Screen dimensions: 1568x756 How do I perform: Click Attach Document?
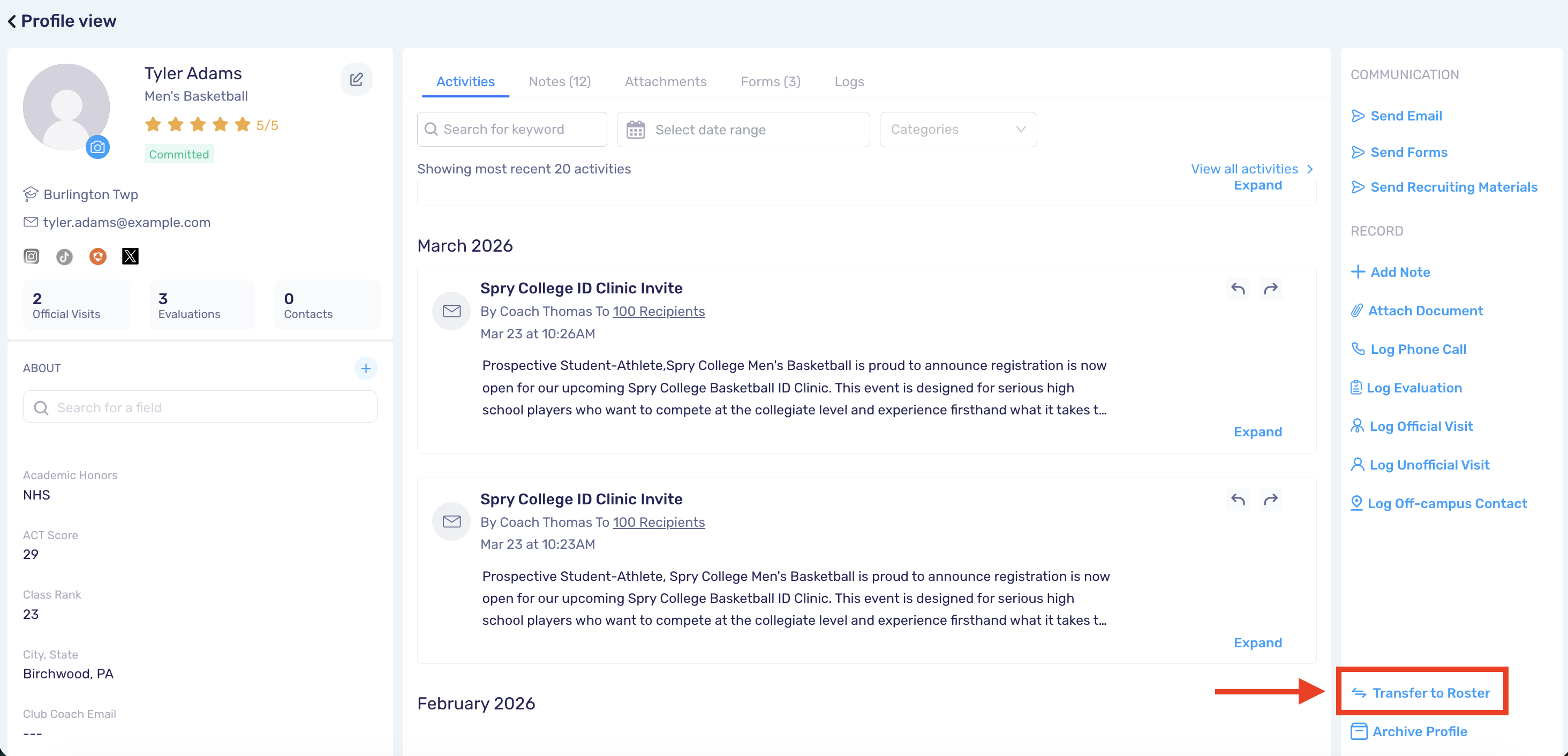coord(1416,311)
